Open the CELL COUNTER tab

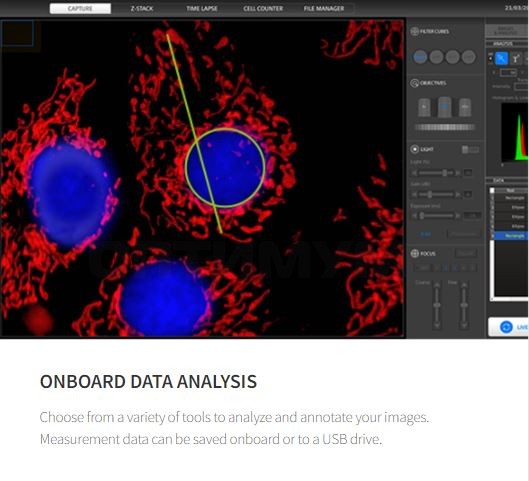263,8
